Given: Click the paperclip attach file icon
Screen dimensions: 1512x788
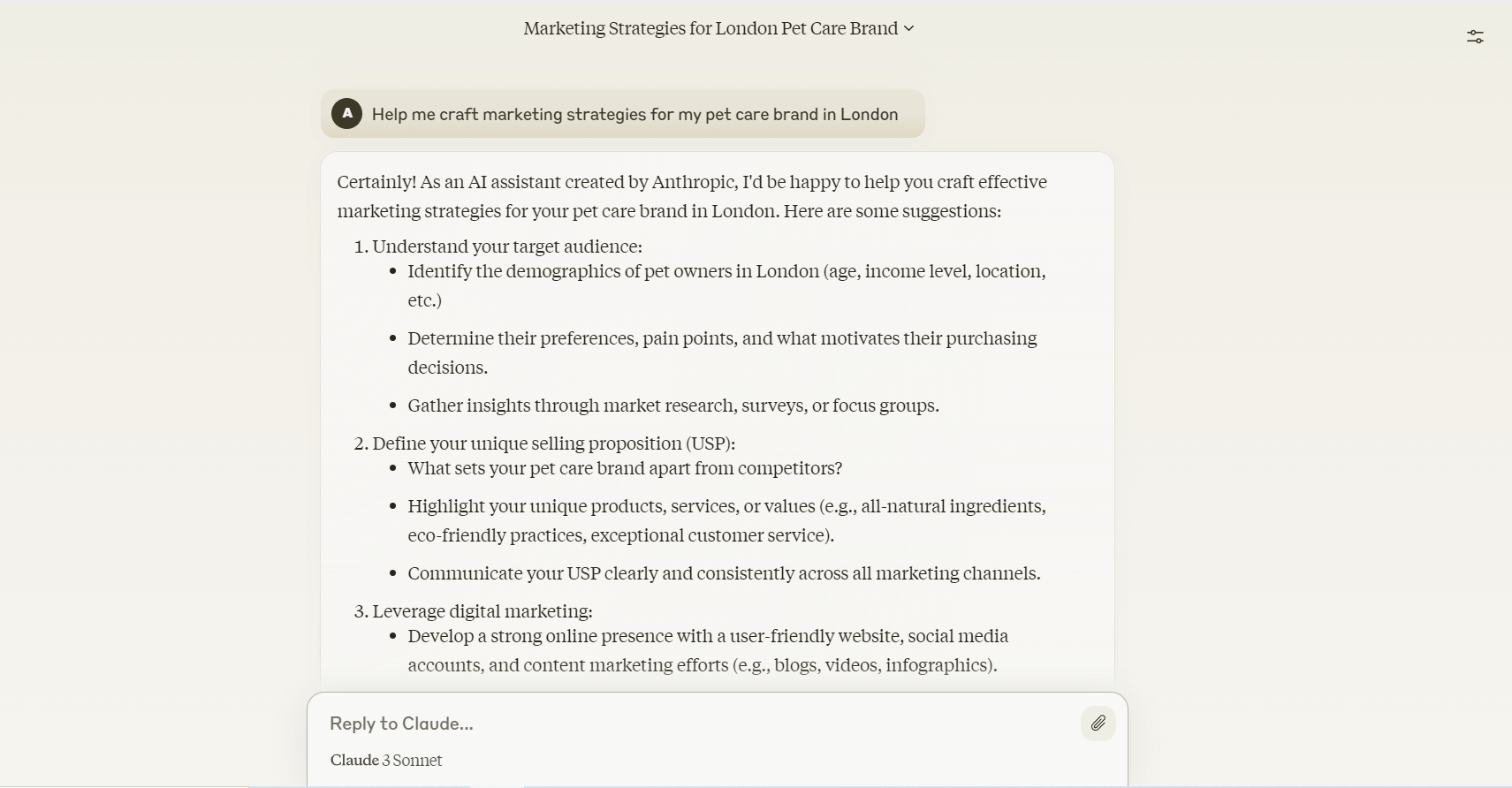Looking at the screenshot, I should click(1098, 724).
